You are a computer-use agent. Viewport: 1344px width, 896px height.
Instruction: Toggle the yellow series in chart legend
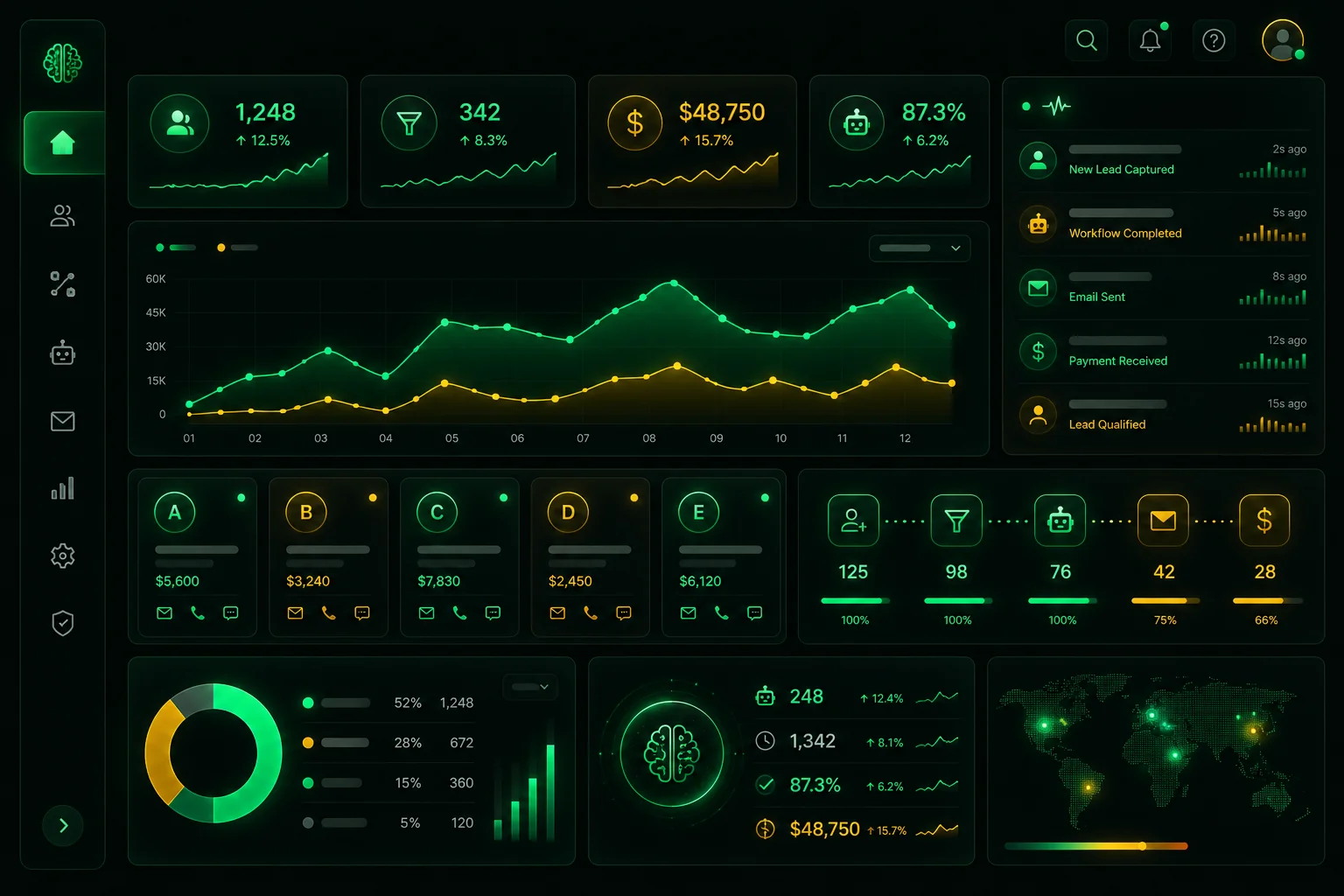(x=237, y=248)
